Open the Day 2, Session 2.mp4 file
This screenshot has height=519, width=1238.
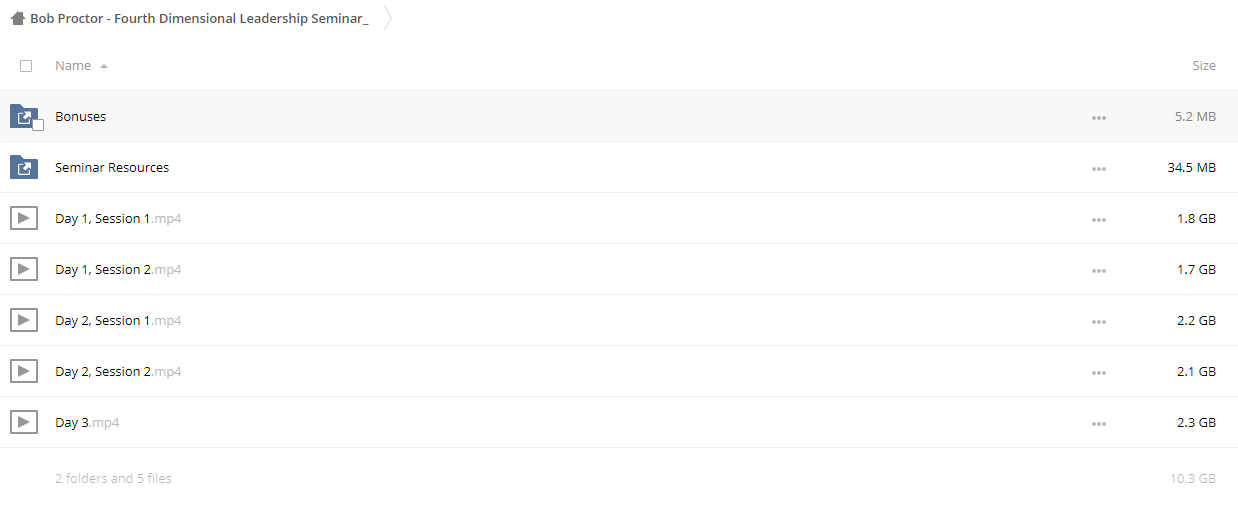coord(118,371)
